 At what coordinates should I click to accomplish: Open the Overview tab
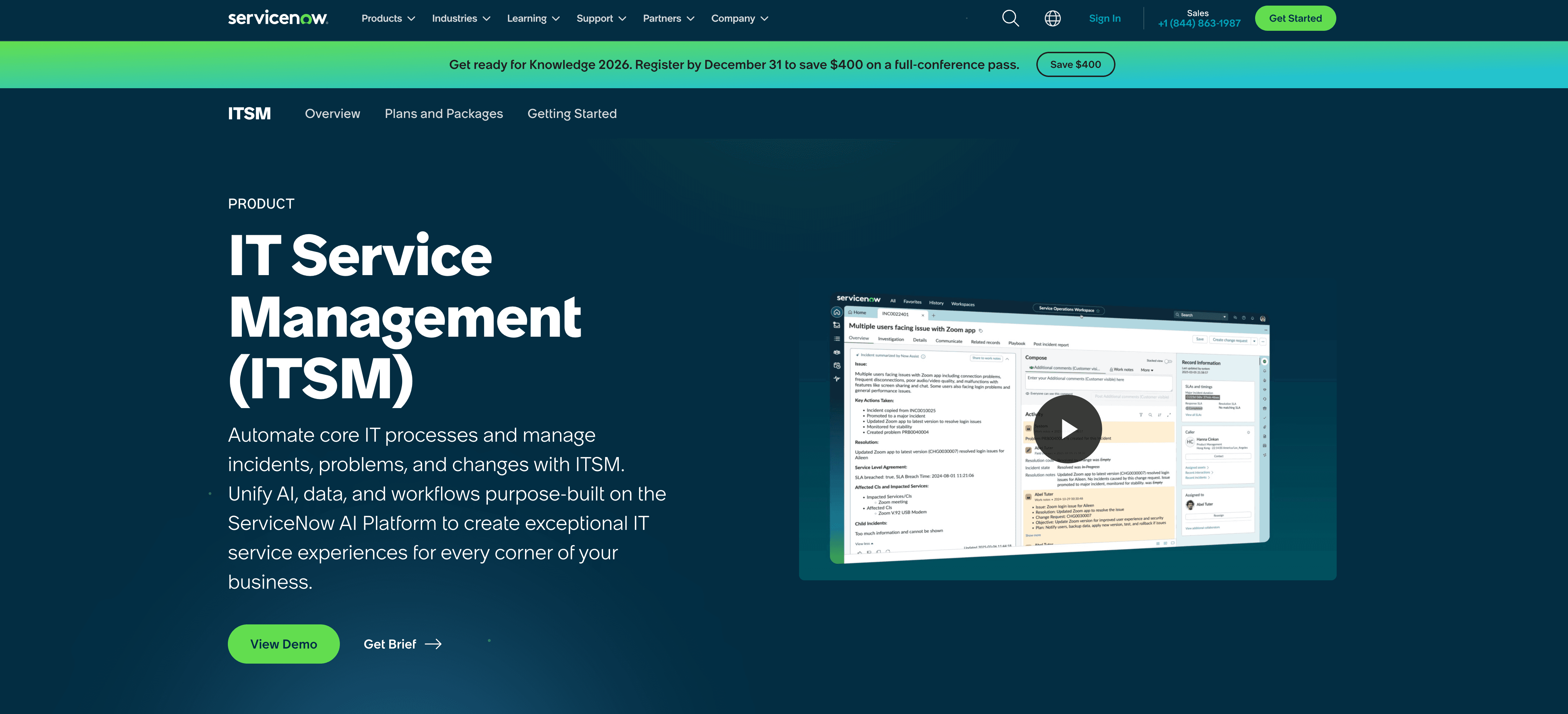(x=332, y=114)
